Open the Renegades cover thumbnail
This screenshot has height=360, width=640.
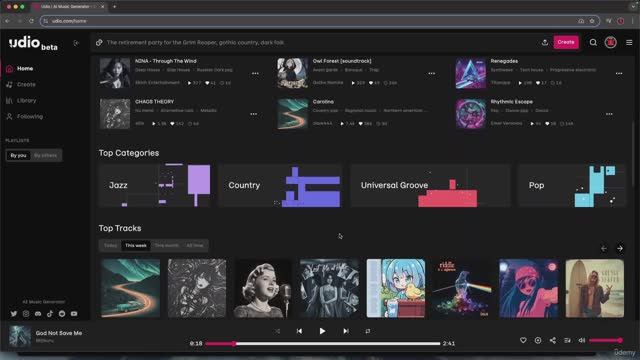[471, 73]
